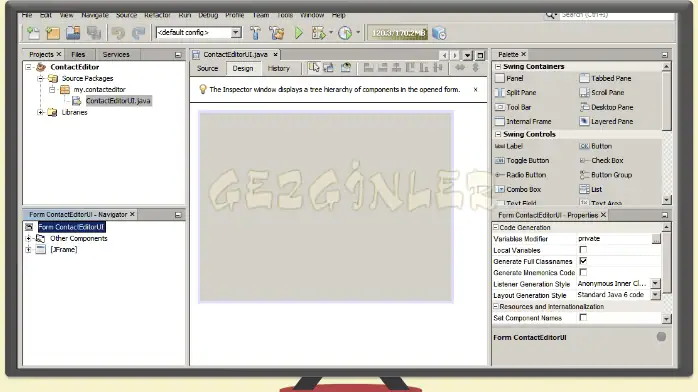The image size is (698, 392).
Task: Switch to the Files tab
Action: pos(78,54)
